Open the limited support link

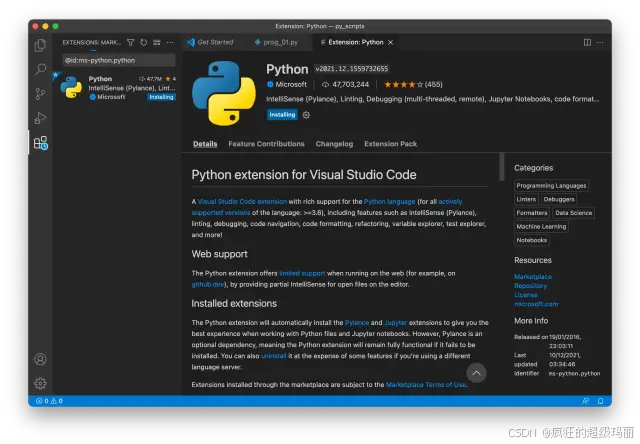[302, 273]
